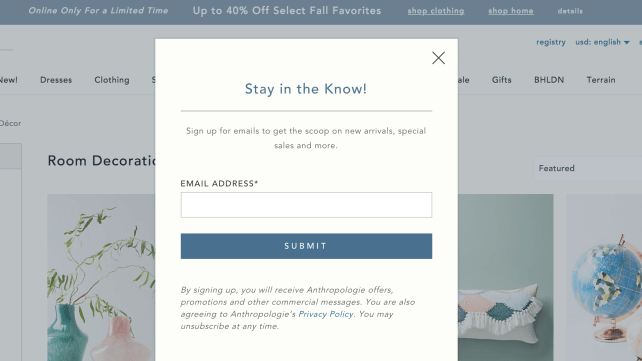Viewport: 642px width, 361px height.
Task: Expand the usd: english currency dropdown
Action: (602, 42)
